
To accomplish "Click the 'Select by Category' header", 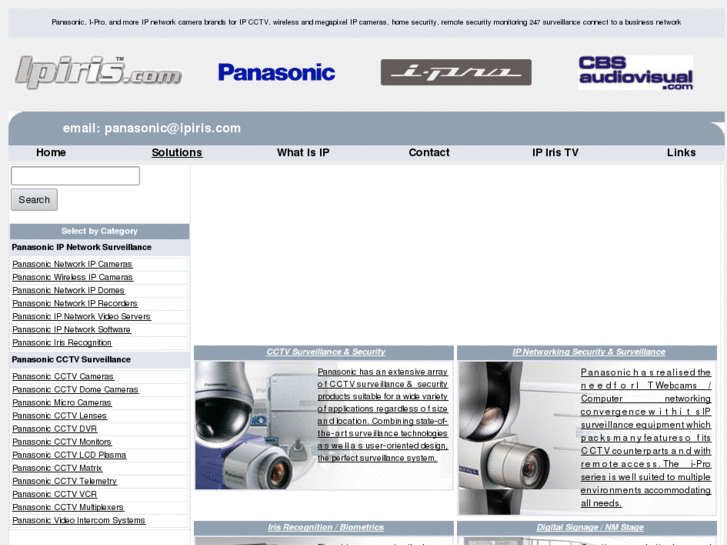I will pos(99,231).
